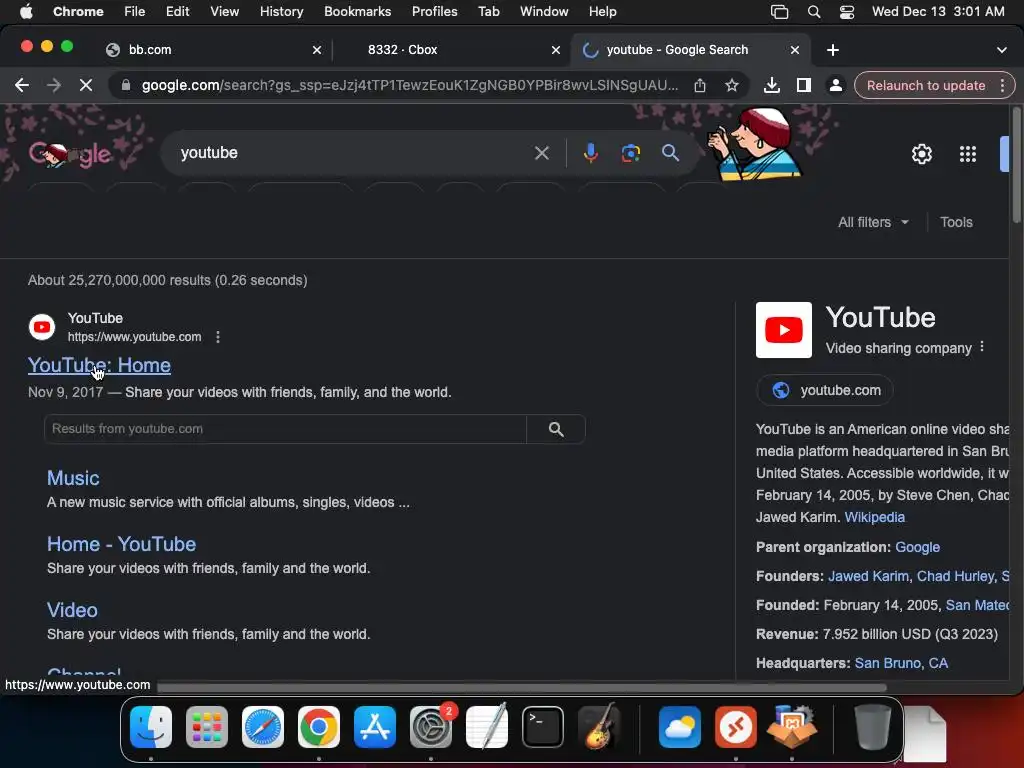Open the View menu
The height and width of the screenshot is (768, 1024).
224,12
